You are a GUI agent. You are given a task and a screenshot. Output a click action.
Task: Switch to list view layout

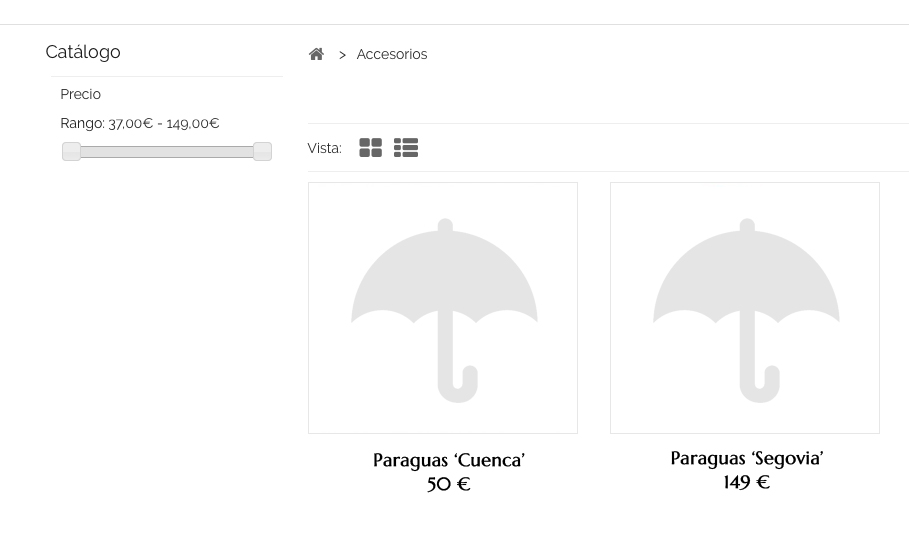[405, 148]
